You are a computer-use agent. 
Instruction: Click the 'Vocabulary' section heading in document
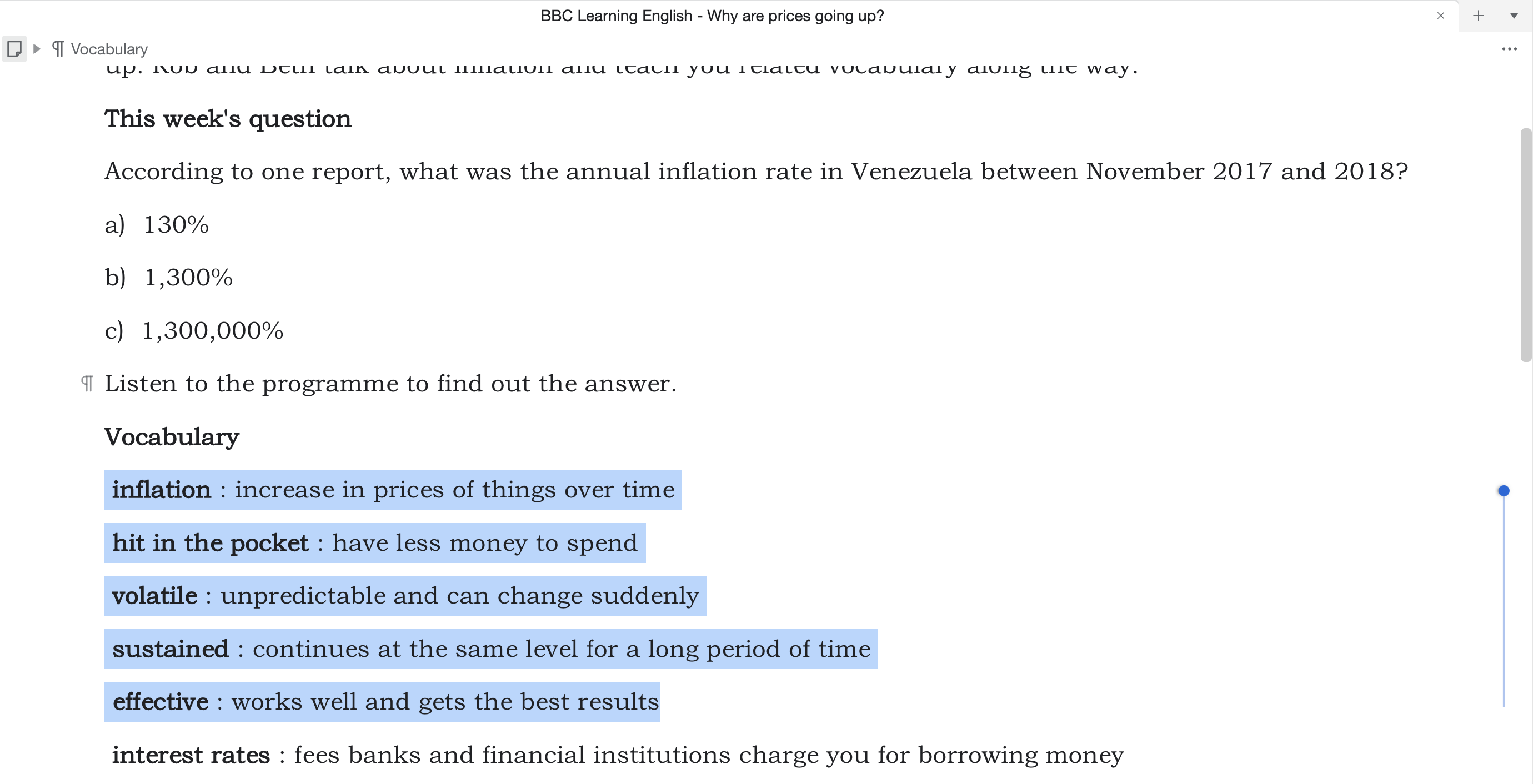click(172, 437)
